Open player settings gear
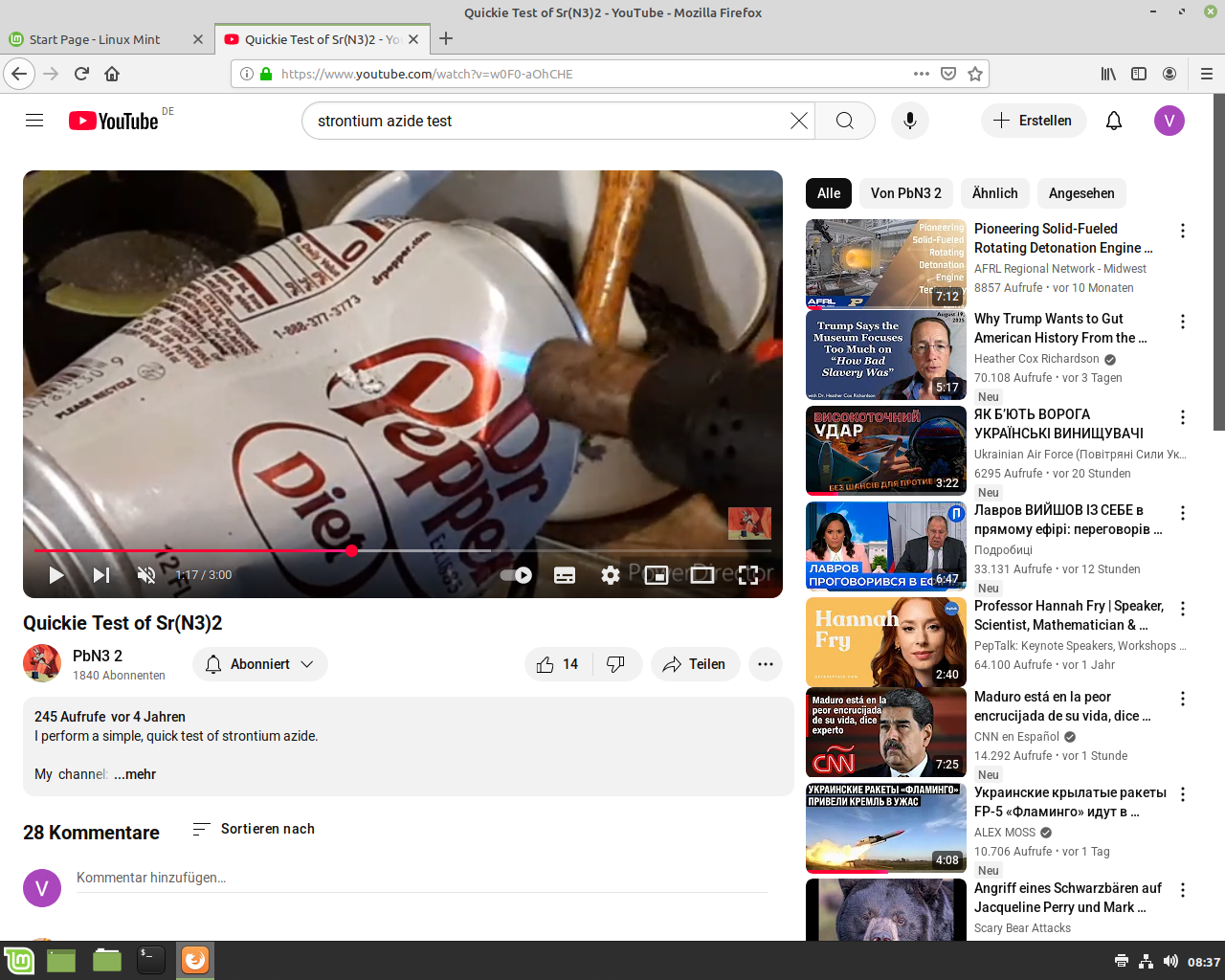The image size is (1225, 980). [611, 575]
